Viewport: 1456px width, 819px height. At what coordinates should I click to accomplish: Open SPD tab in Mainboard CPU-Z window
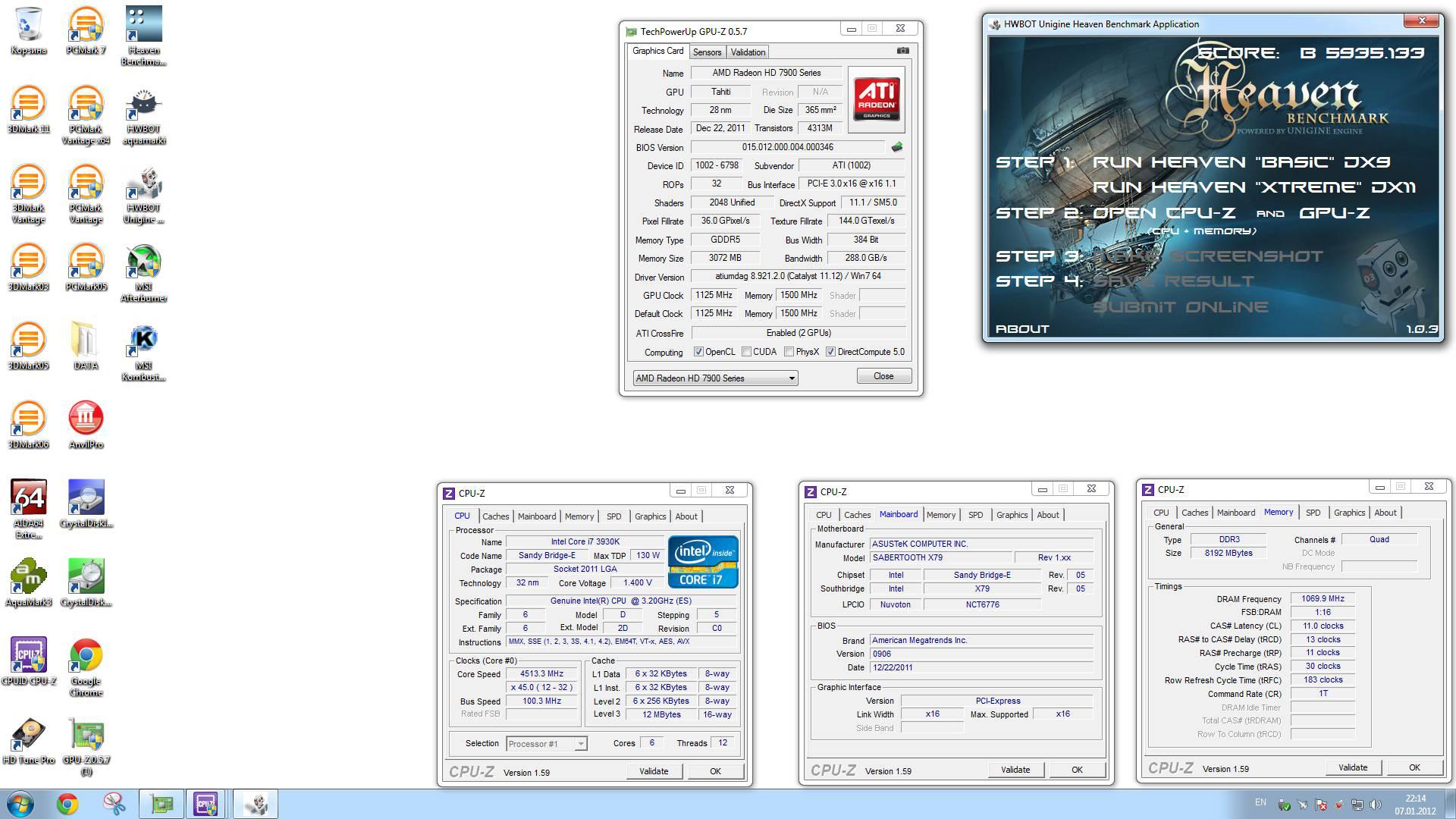pos(975,515)
